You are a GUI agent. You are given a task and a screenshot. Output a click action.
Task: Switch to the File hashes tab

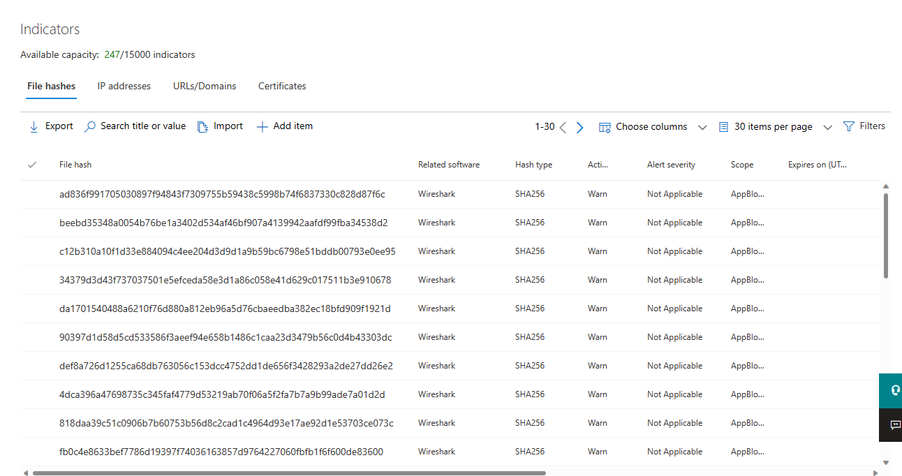[x=51, y=86]
